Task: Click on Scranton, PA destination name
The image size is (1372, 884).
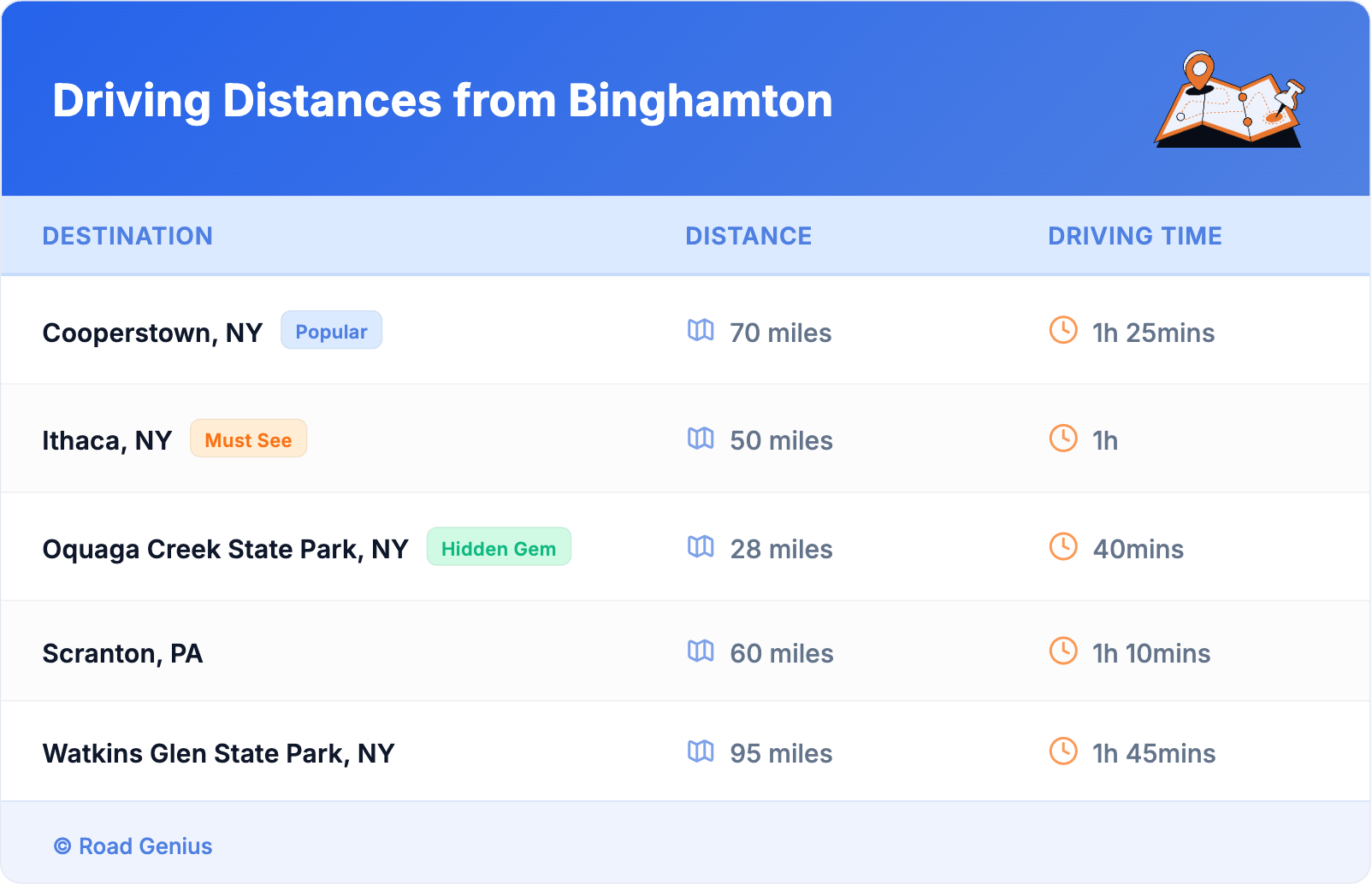Action: click(122, 653)
